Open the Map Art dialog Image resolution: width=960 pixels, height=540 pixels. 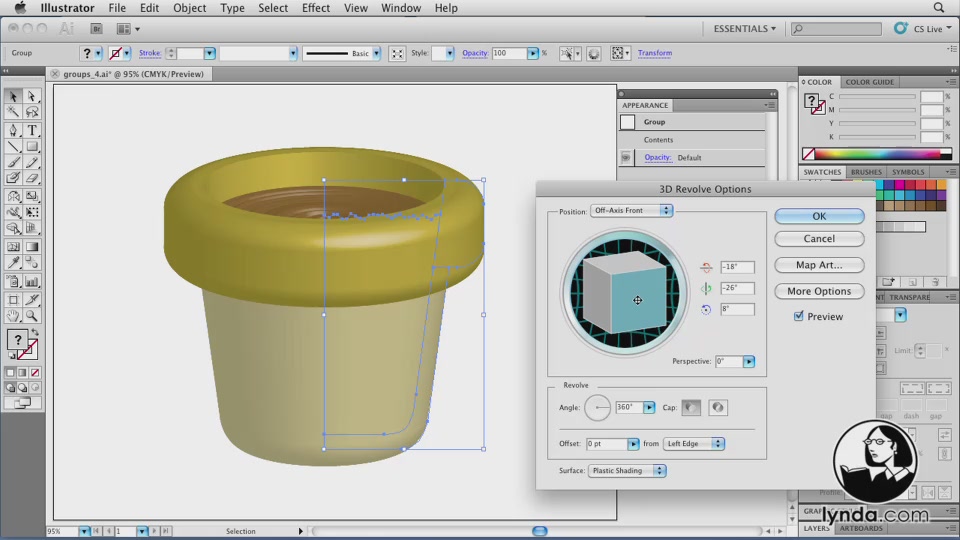(x=819, y=265)
